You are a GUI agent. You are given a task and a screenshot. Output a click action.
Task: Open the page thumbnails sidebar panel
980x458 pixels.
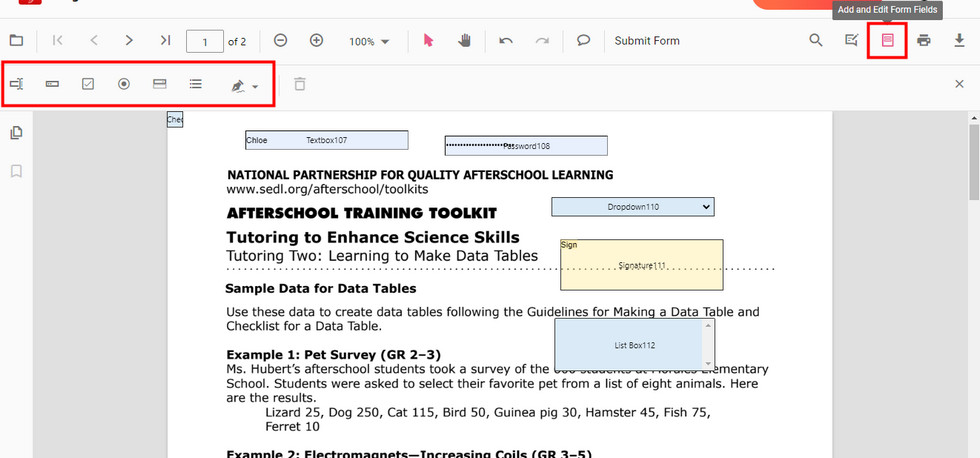click(x=16, y=133)
